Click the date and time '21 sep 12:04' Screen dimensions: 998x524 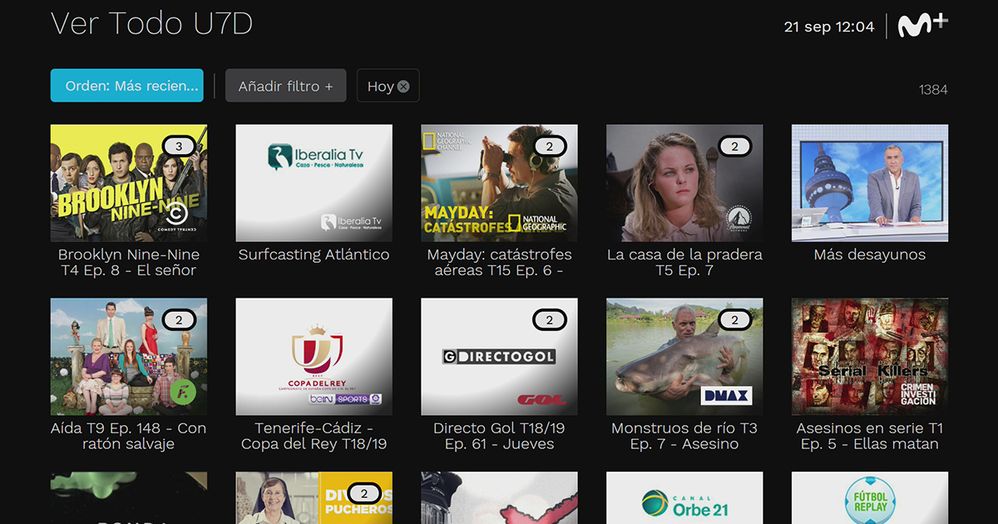(829, 27)
